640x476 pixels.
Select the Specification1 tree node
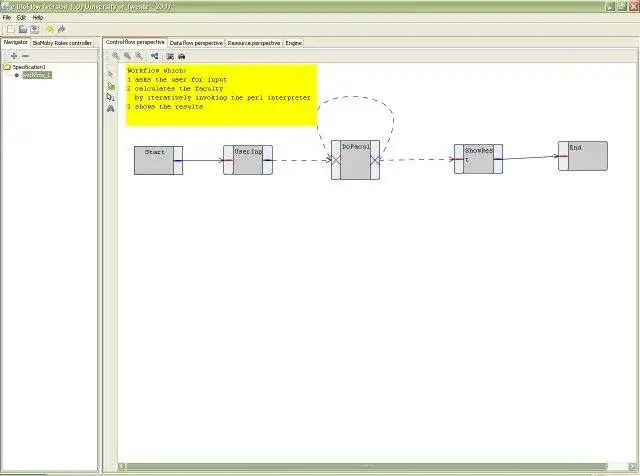pyautogui.click(x=29, y=67)
